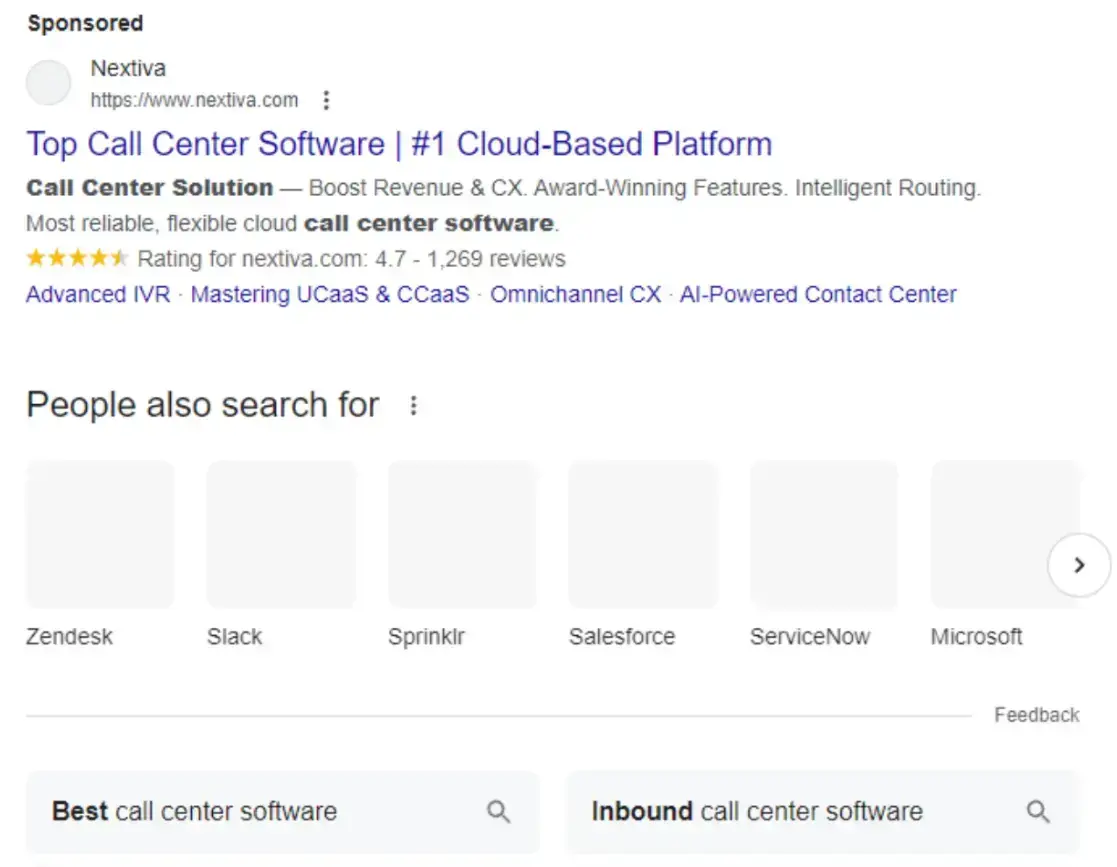Open options menu next to People also search for
Image resolution: width=1117 pixels, height=867 pixels.
click(x=414, y=405)
